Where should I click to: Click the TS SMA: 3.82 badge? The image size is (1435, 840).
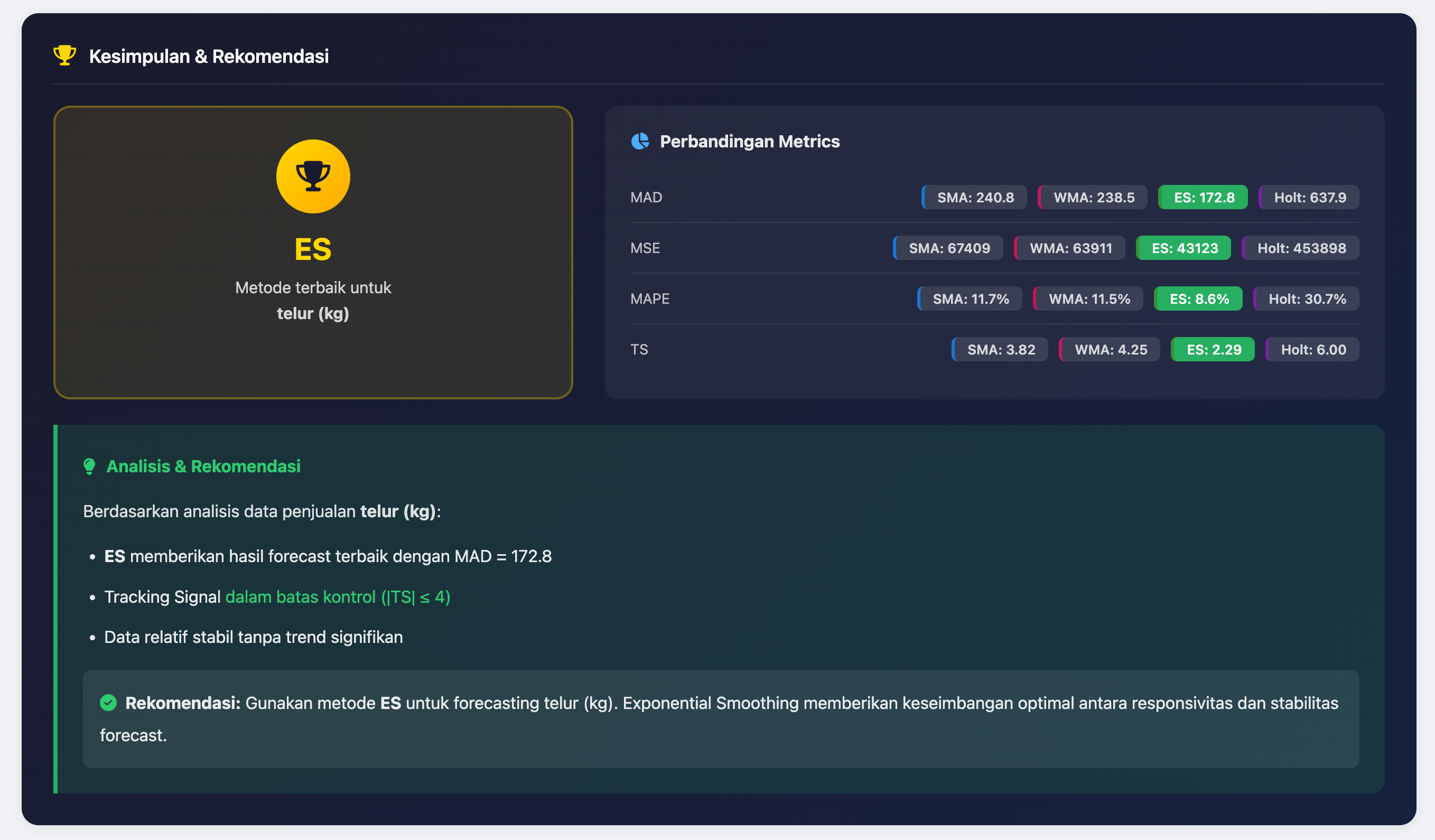click(1000, 350)
